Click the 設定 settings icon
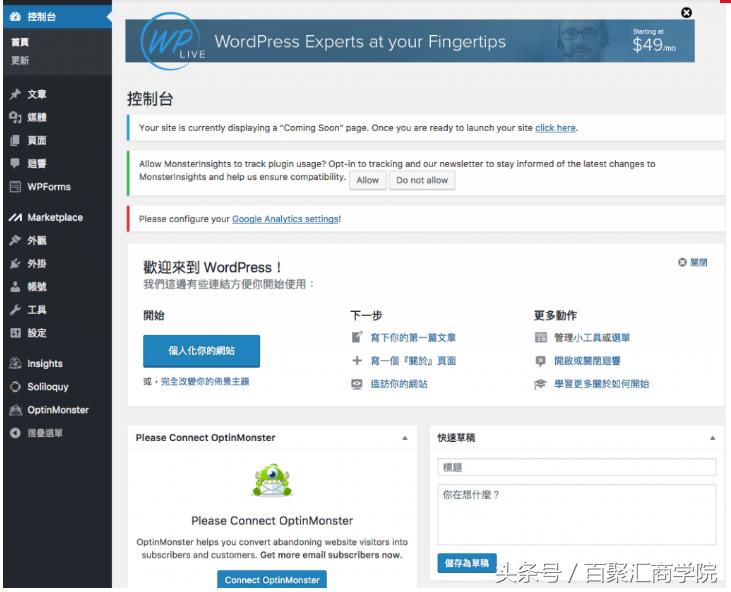Image resolution: width=731 pixels, height=592 pixels. click(15, 333)
